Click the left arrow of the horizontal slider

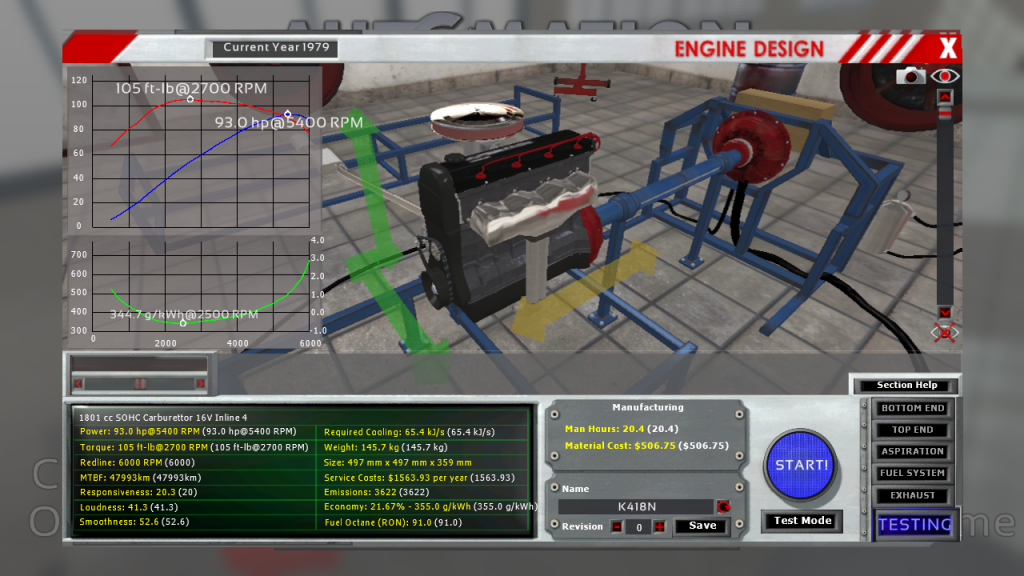78,383
